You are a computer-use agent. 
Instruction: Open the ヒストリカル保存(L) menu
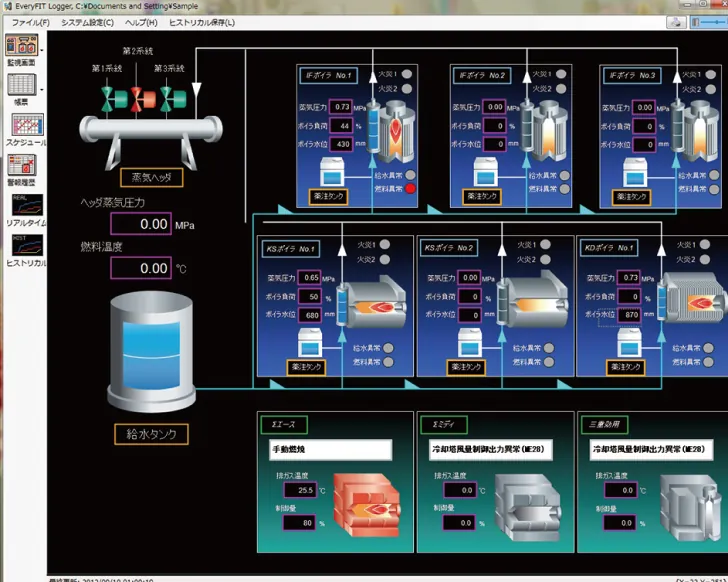pos(202,22)
